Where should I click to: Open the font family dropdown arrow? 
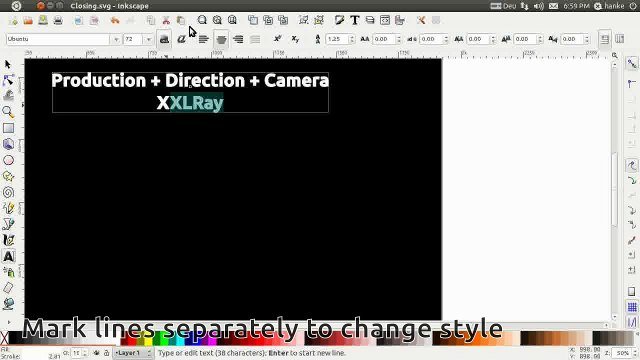tap(116, 39)
